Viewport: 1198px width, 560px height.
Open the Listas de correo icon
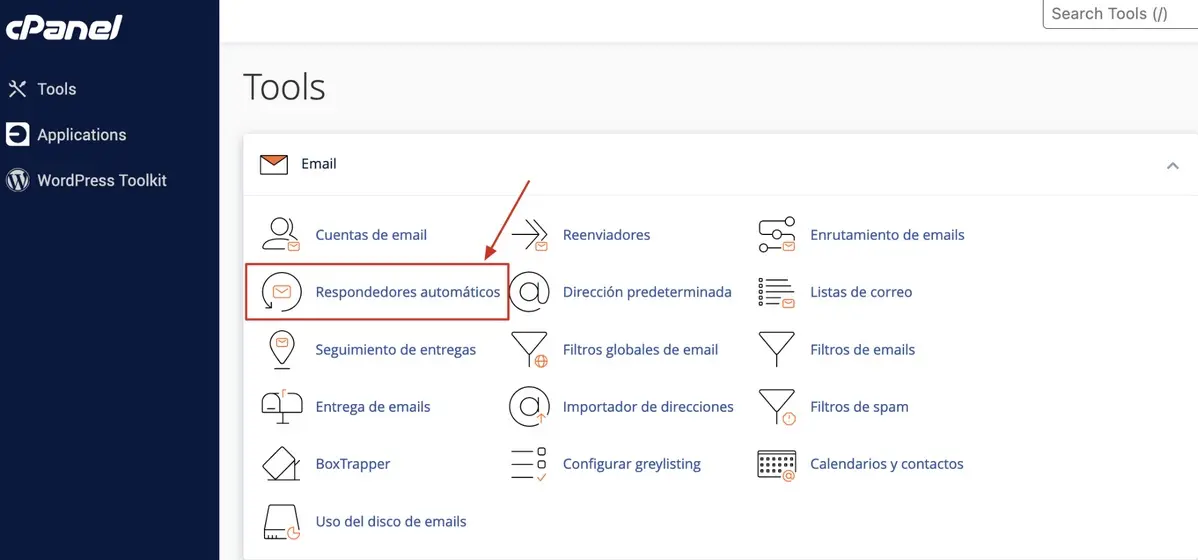[776, 292]
